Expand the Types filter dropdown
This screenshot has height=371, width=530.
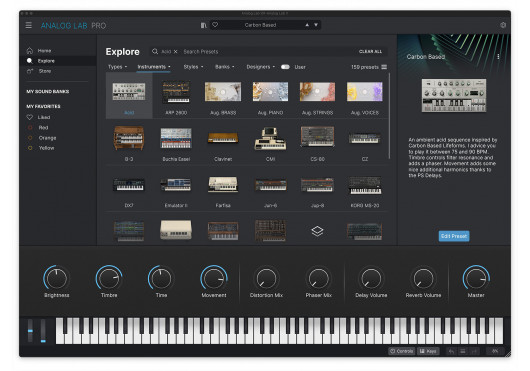click(x=118, y=67)
